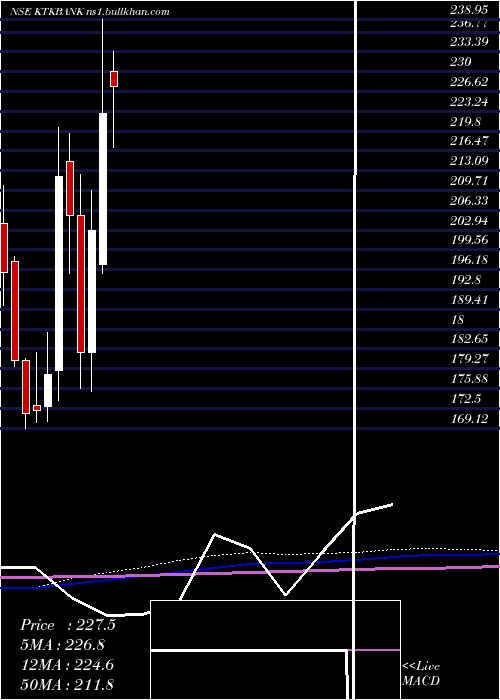Click the 216.47 price axis label
The width and height of the screenshot is (500, 700).
468,142
